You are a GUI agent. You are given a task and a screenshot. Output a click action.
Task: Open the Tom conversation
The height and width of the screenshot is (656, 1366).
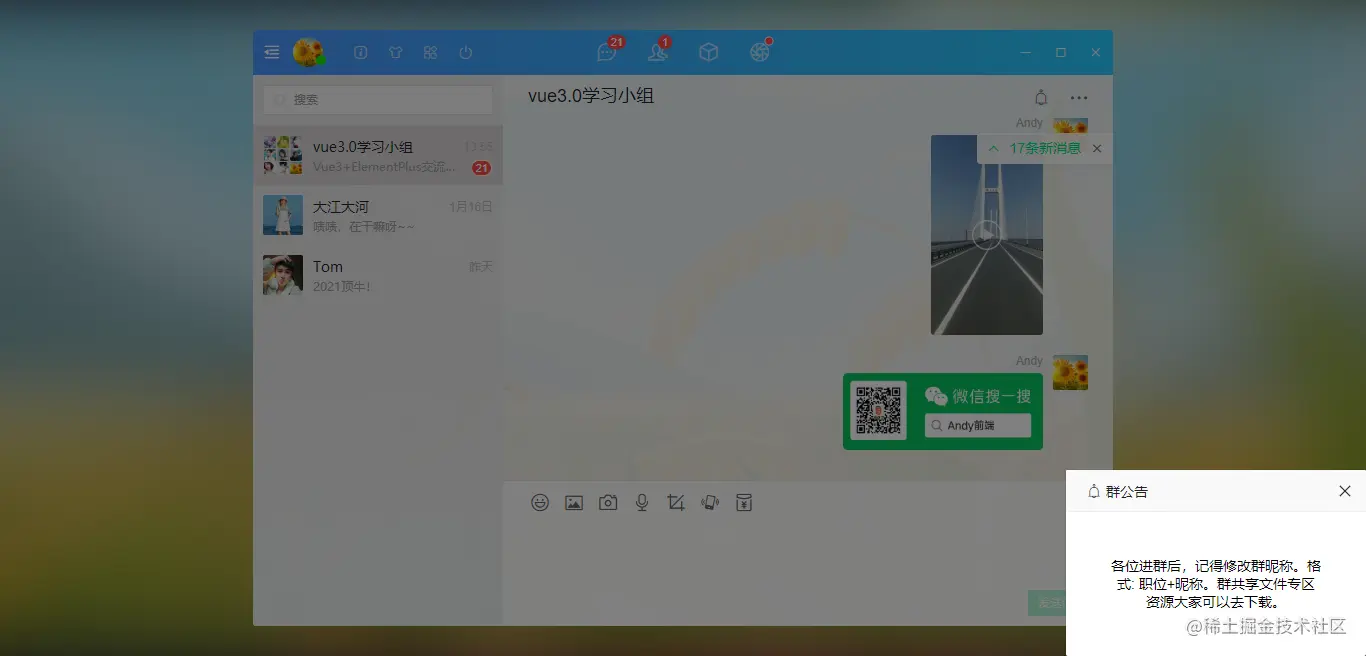[x=378, y=275]
